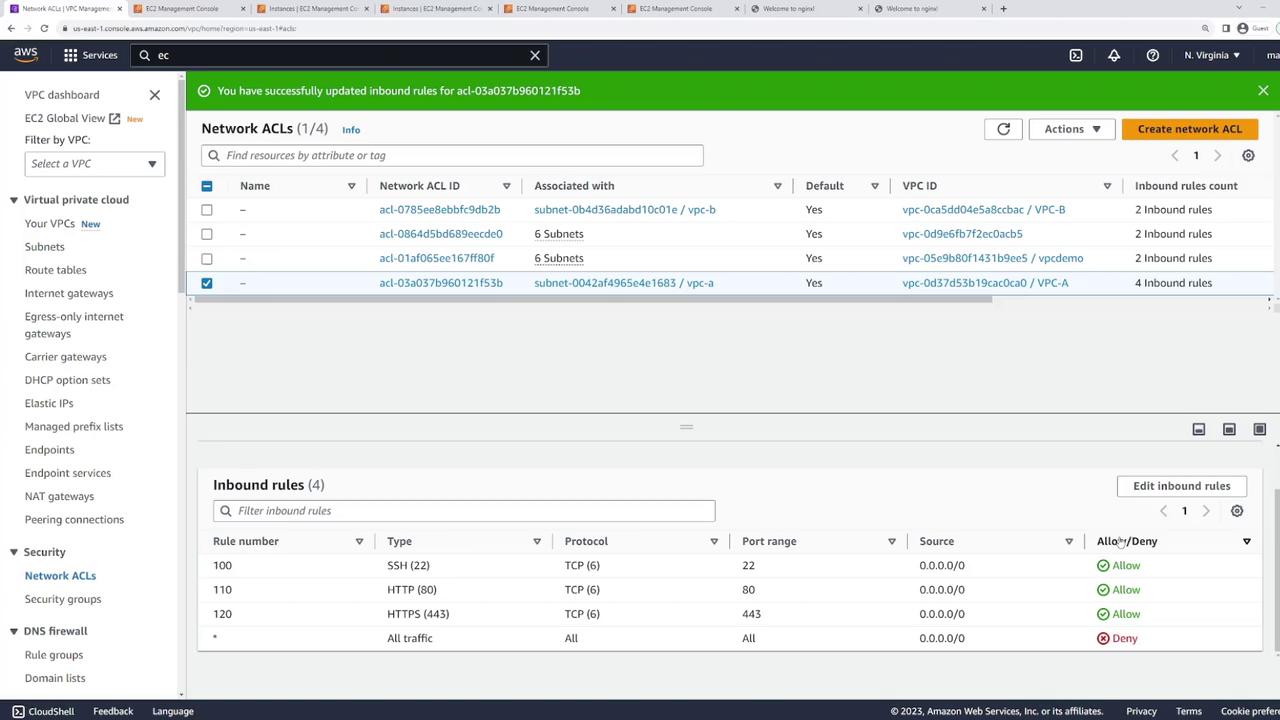Open the Actions dropdown
The width and height of the screenshot is (1280, 720).
point(1071,129)
